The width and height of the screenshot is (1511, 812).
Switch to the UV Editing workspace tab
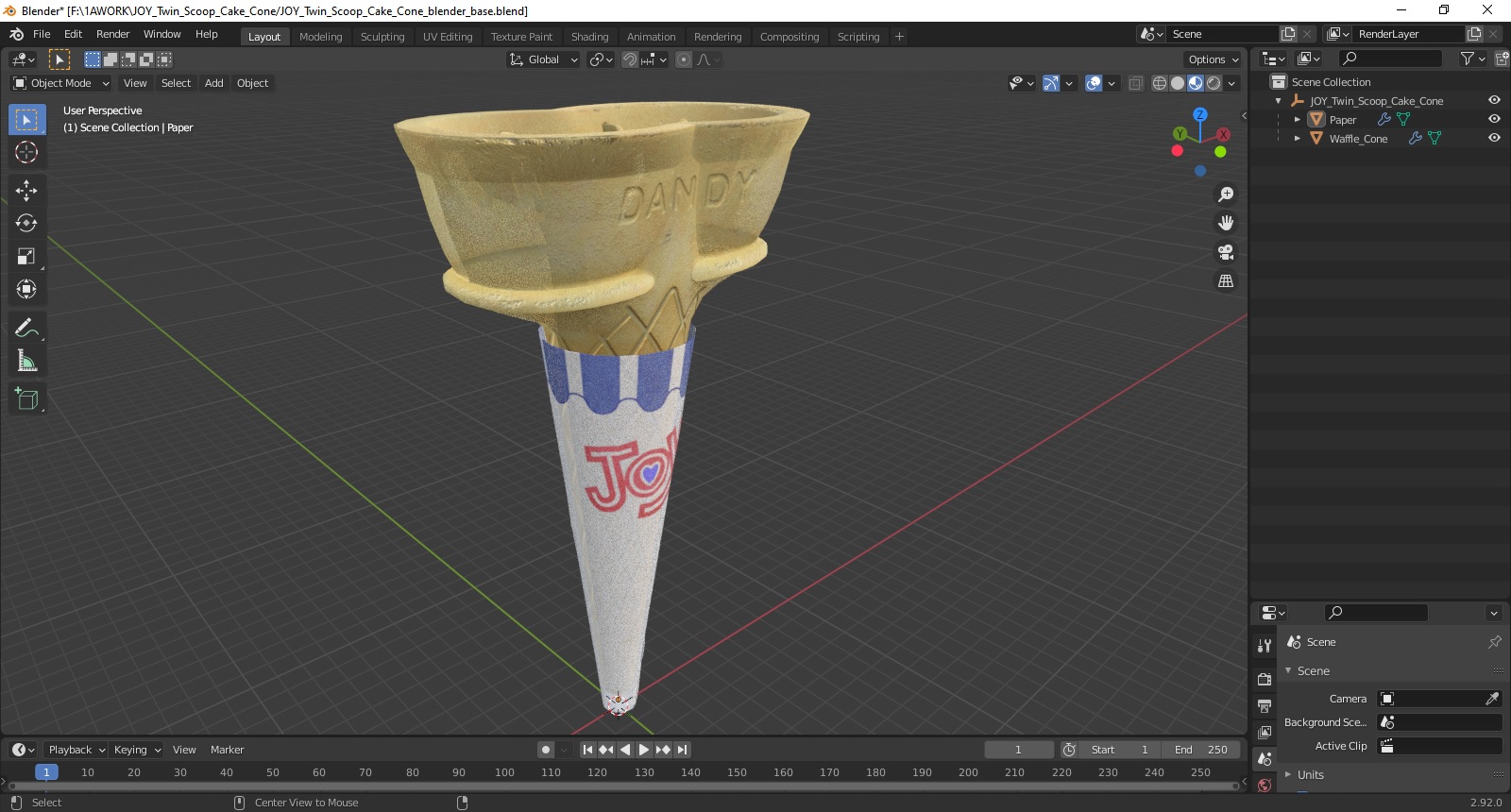click(448, 37)
